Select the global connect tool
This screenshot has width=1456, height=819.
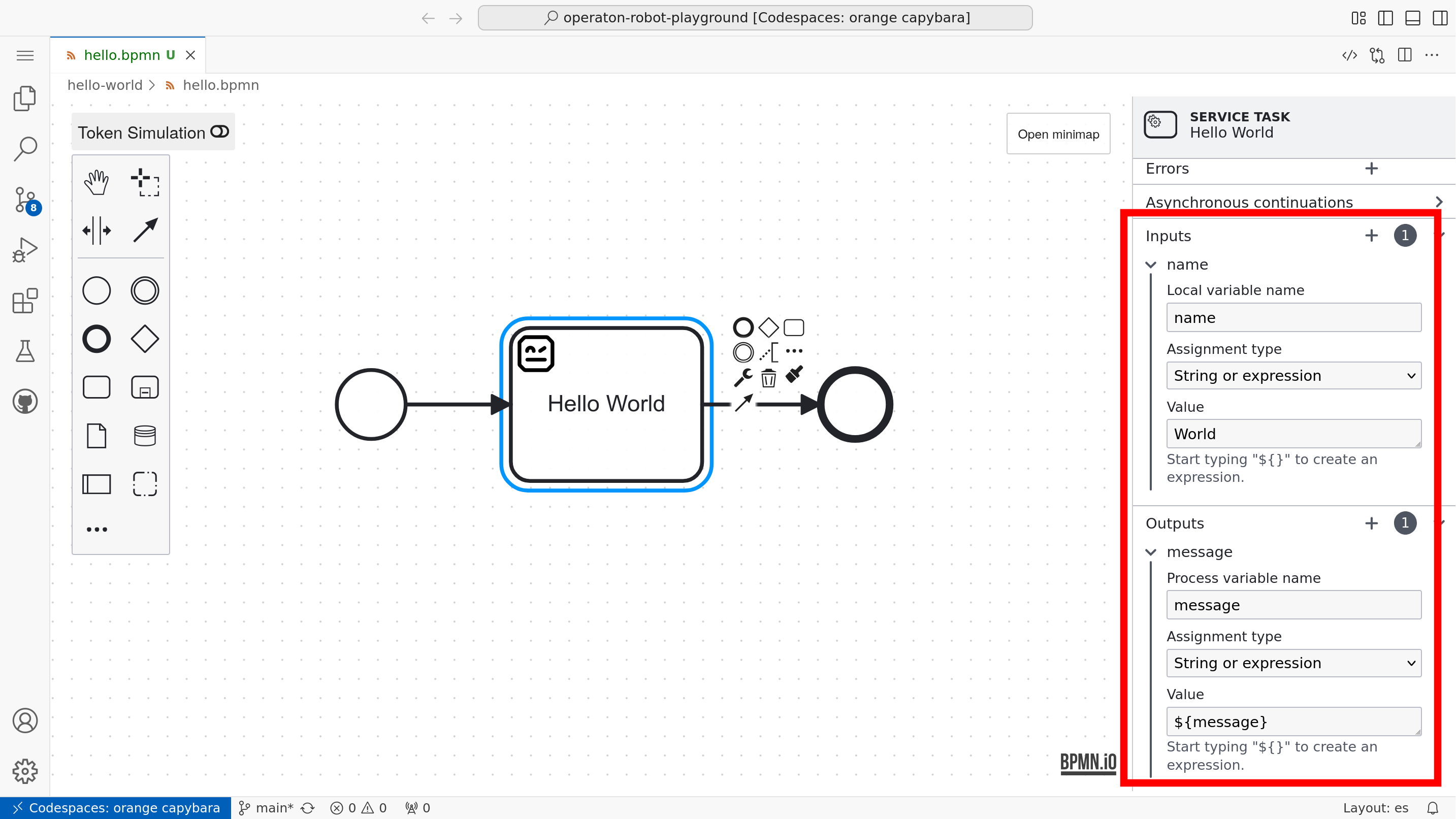(x=145, y=231)
